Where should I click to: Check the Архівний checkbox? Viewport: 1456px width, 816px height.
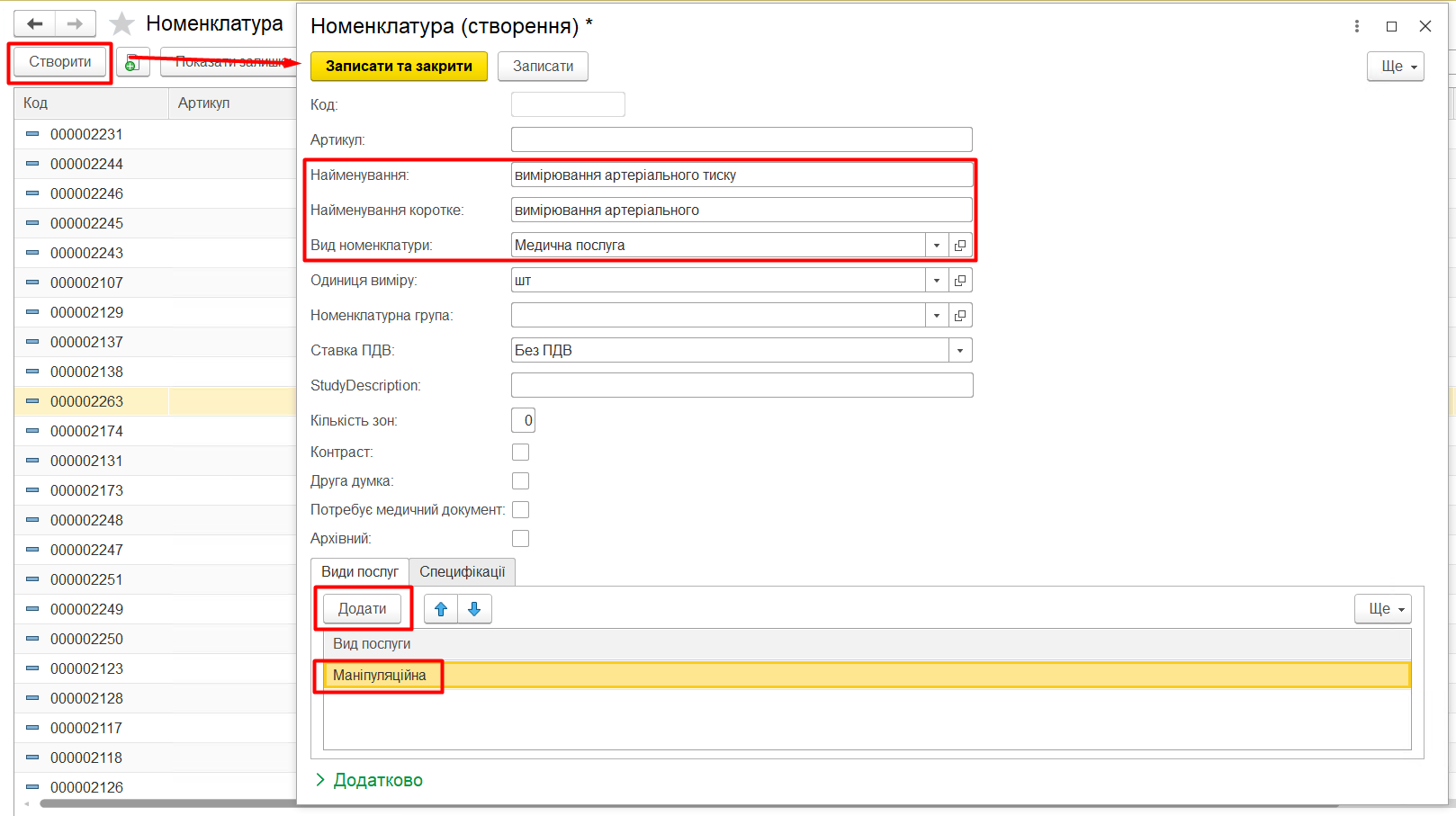click(520, 539)
